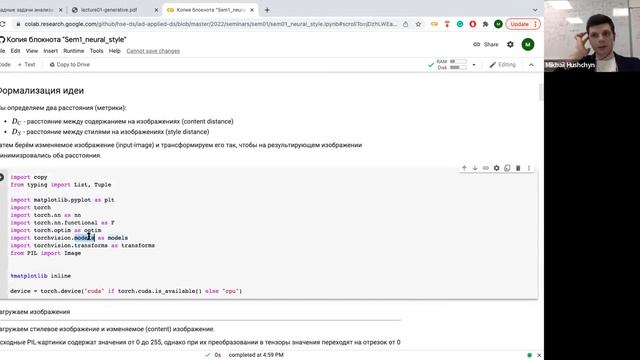Reload the page with the refresh icon
The height and width of the screenshot is (360, 640).
tap(2, 24)
